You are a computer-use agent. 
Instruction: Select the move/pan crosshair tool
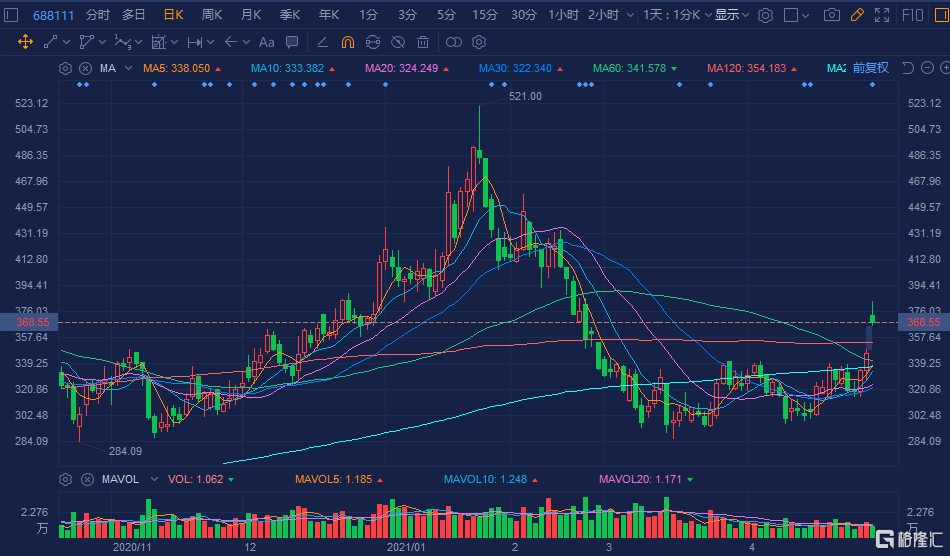click(x=25, y=42)
